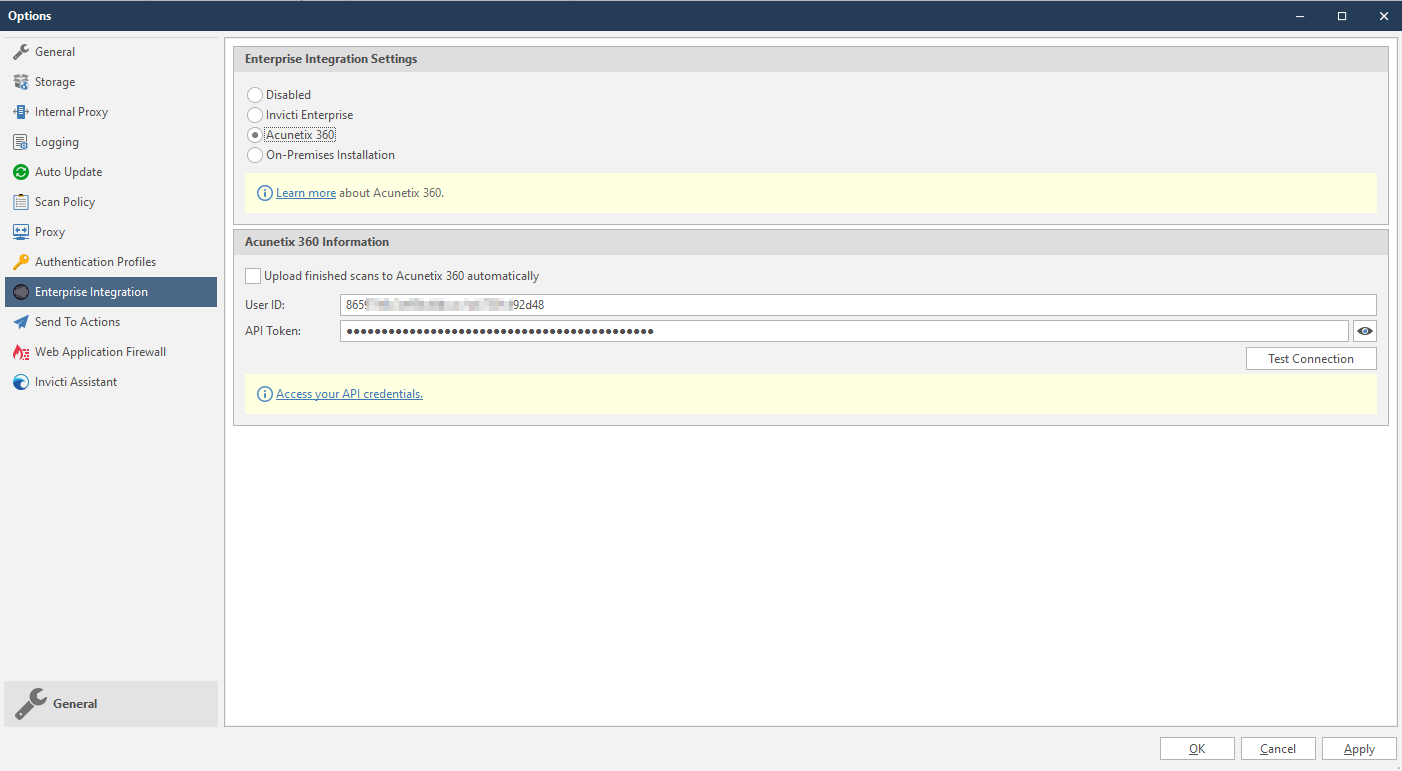The height and width of the screenshot is (771, 1402).
Task: Click the Storage icon in sidebar
Action: [x=20, y=82]
